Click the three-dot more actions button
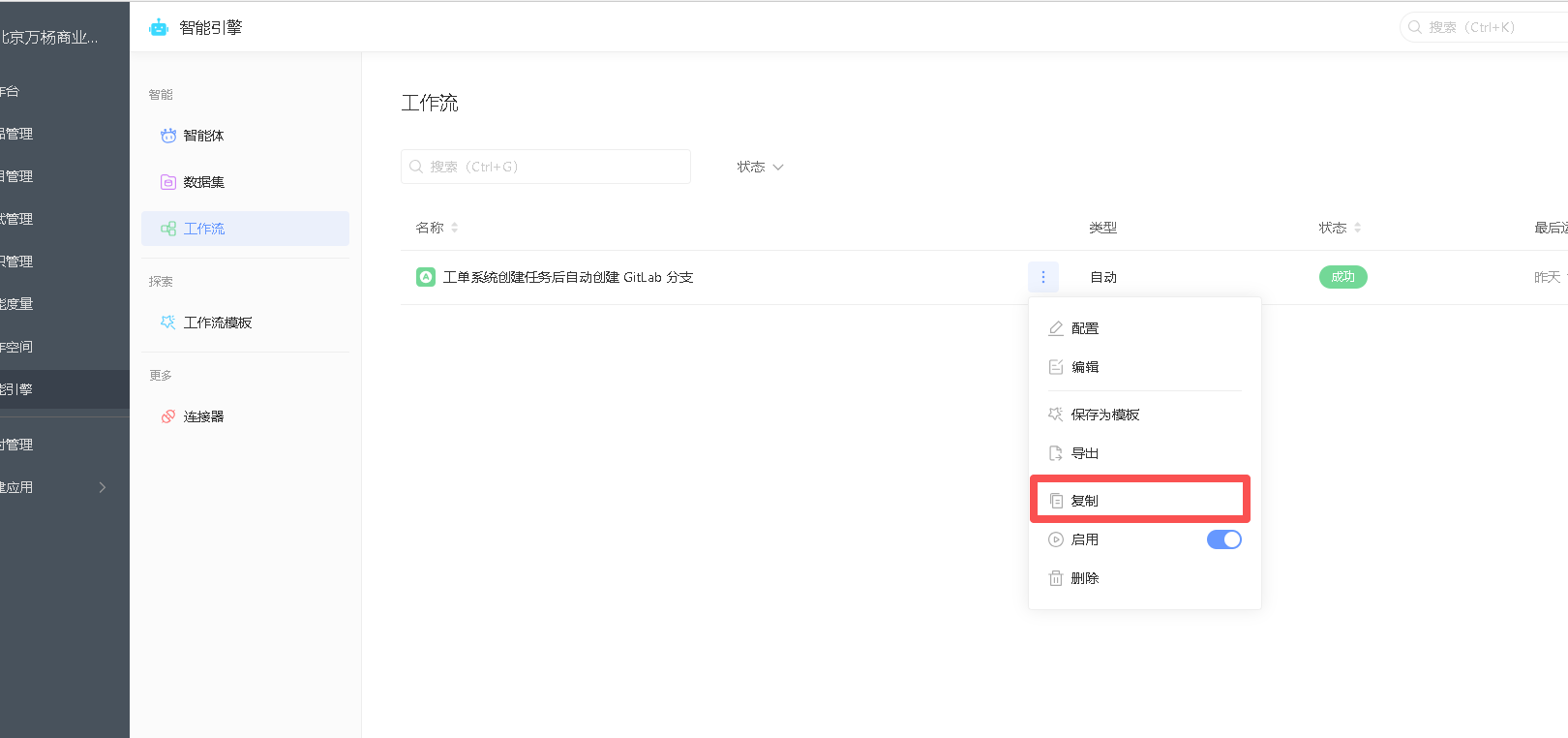The image size is (1568, 738). click(1043, 277)
